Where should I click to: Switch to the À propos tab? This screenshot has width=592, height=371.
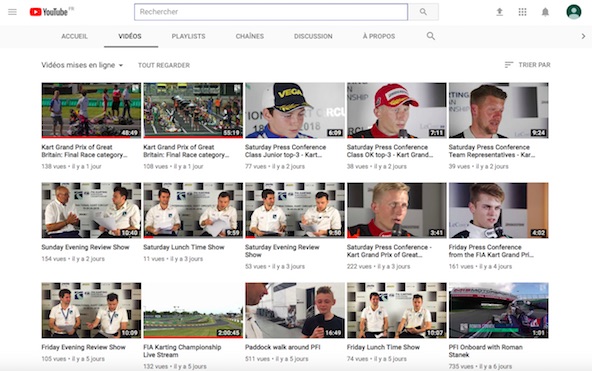pyautogui.click(x=379, y=36)
